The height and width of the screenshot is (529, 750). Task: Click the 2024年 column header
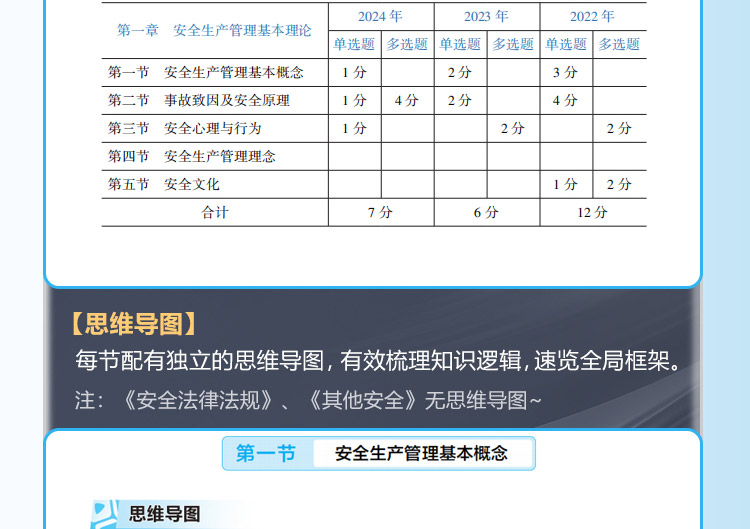coord(380,17)
